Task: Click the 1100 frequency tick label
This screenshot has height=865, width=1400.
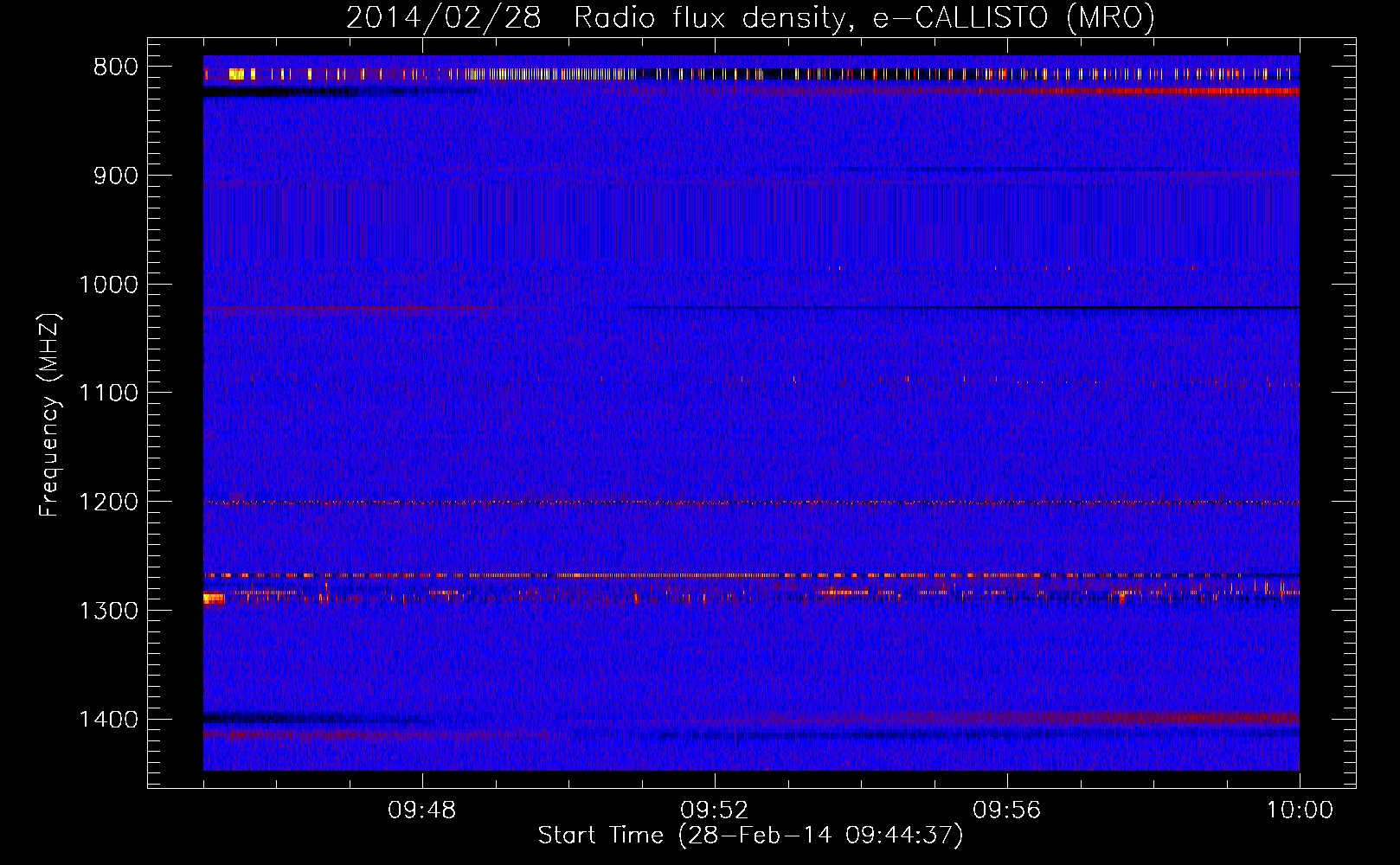Action: tap(108, 393)
